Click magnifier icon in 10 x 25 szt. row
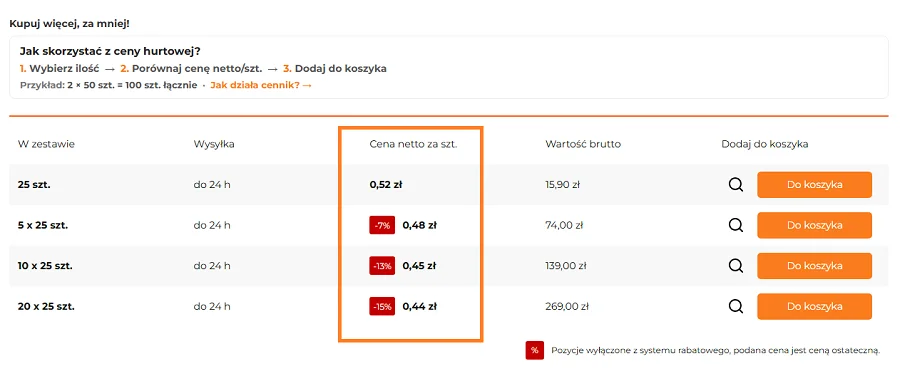900x371 pixels. (736, 266)
